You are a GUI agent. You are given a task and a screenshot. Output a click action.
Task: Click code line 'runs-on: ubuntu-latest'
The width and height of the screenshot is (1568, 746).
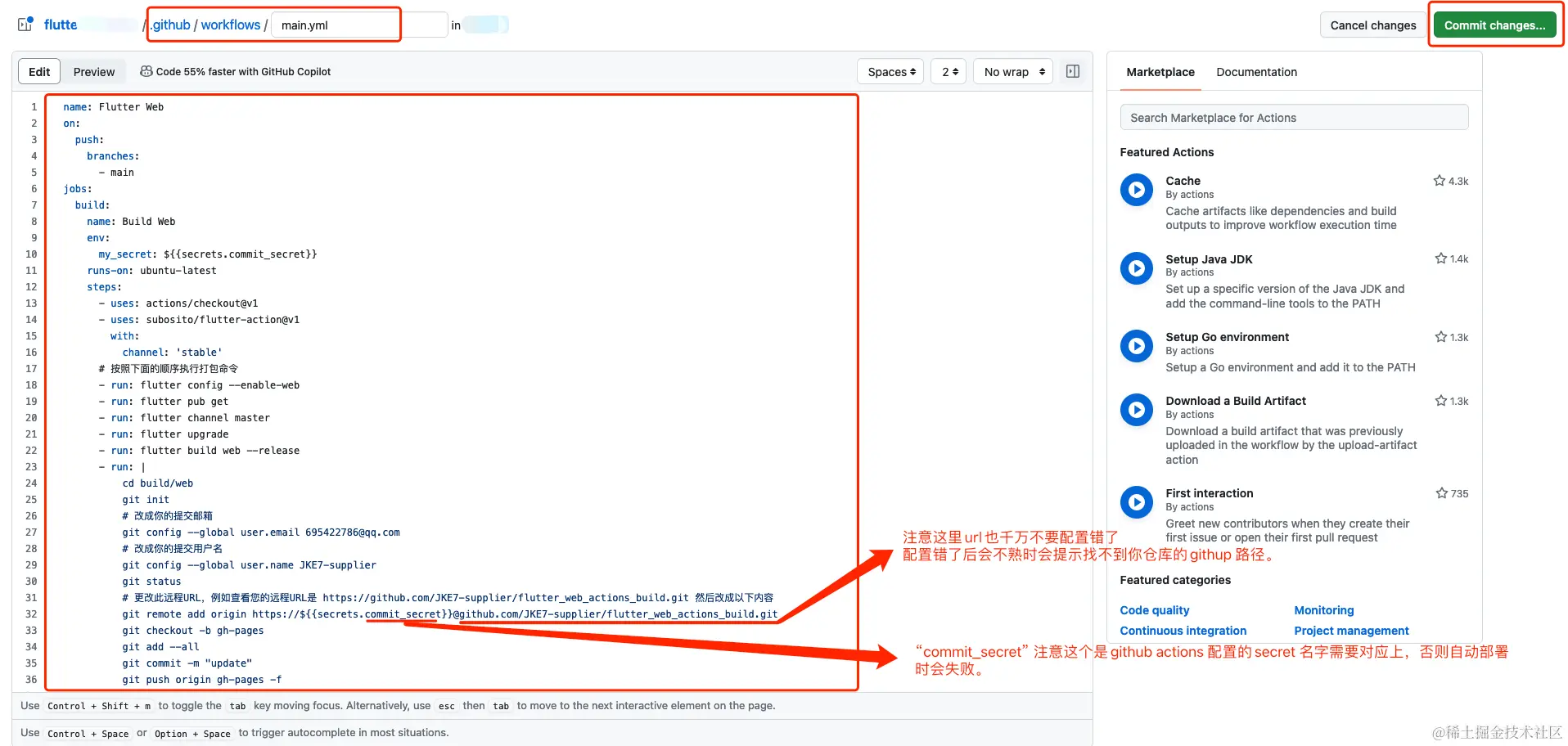click(151, 271)
